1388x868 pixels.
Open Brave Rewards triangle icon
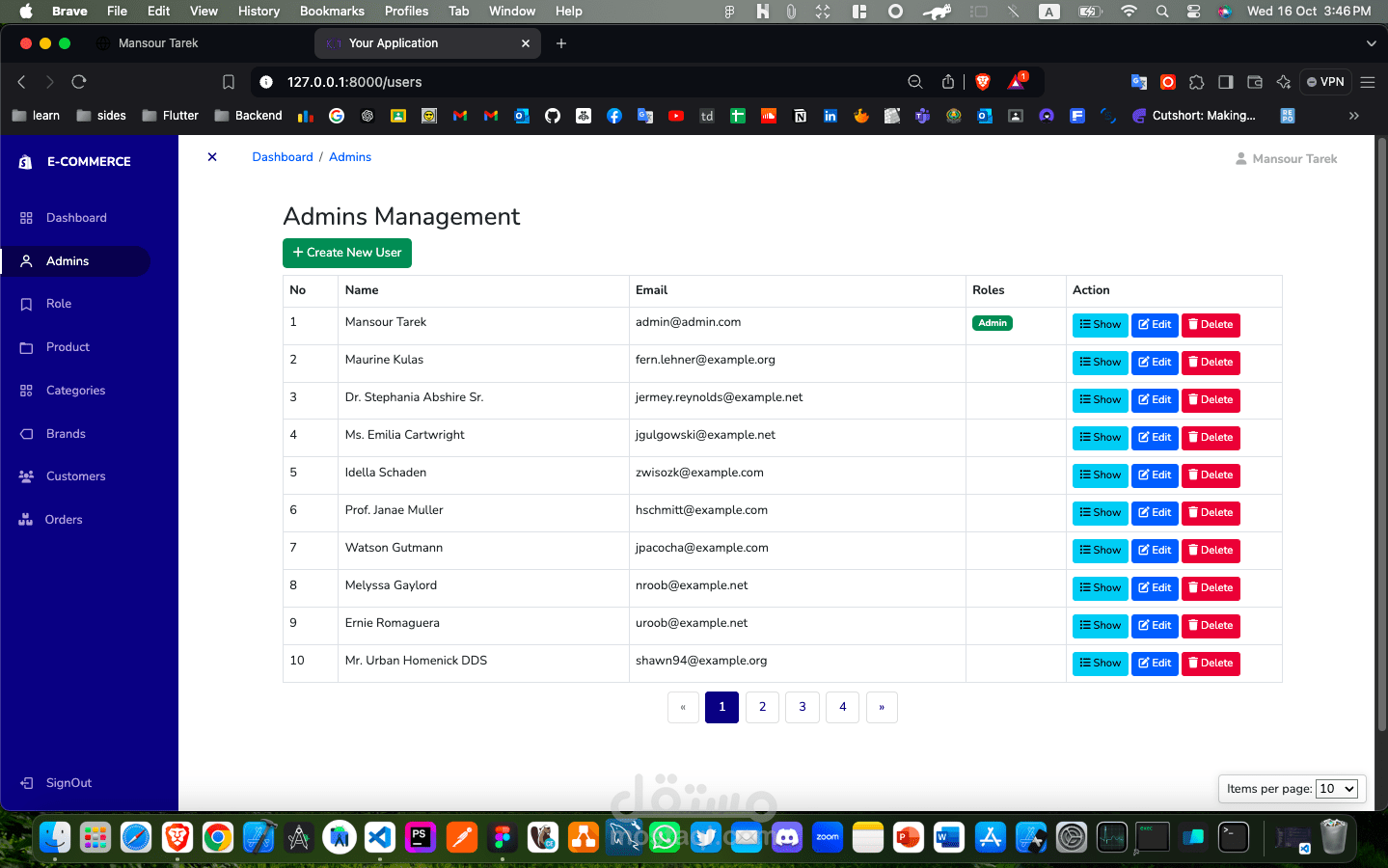[1017, 82]
